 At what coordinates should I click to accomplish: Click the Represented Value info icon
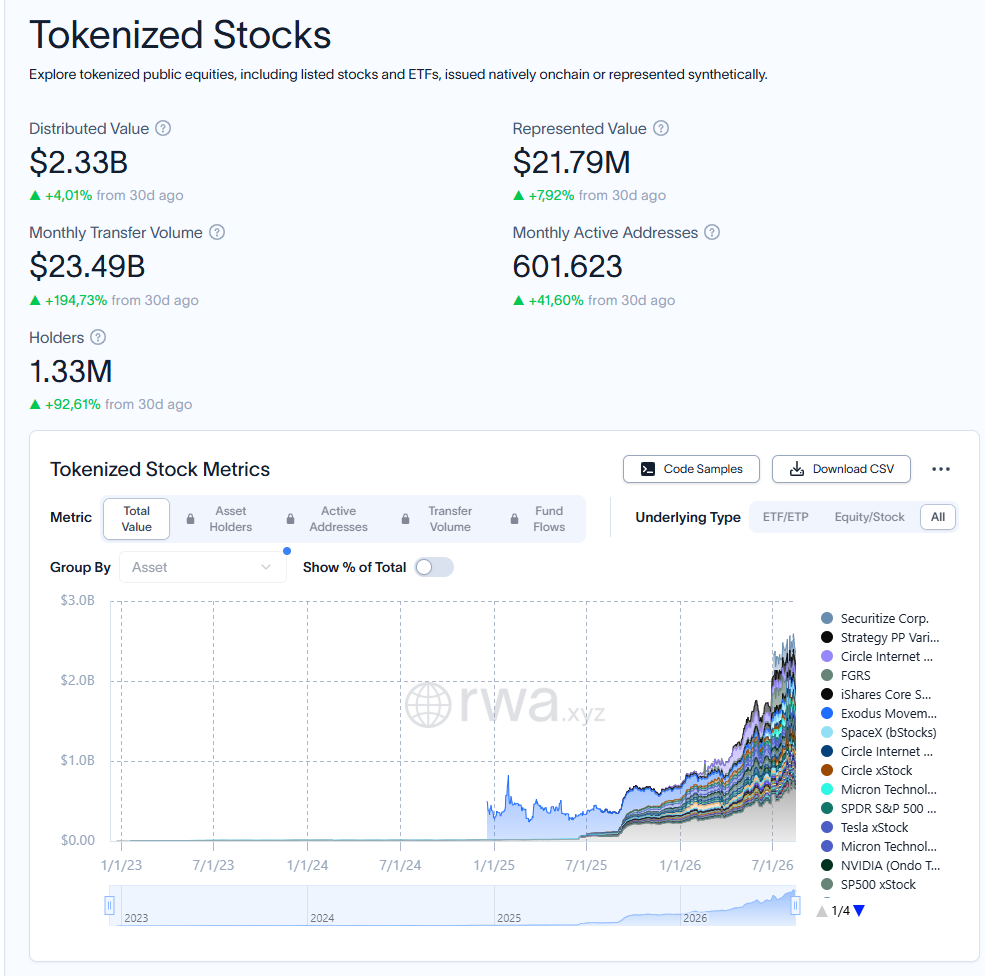coord(660,128)
